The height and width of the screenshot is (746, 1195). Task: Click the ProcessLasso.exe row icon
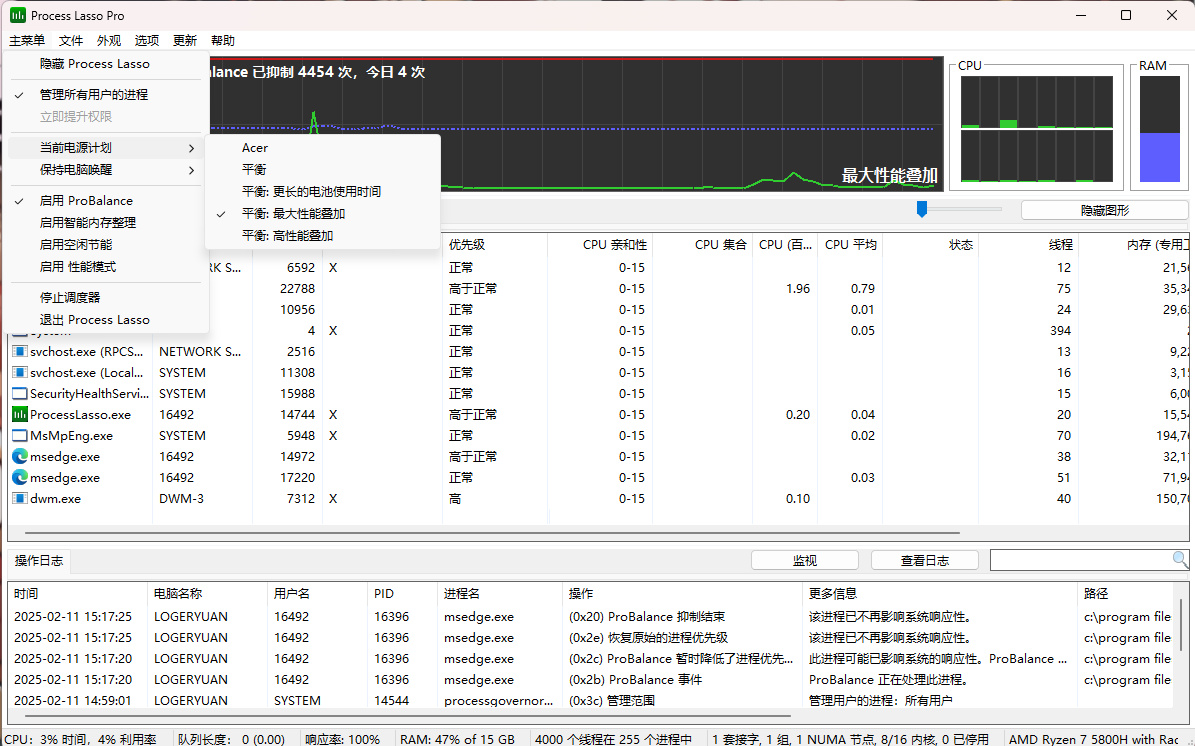point(20,415)
